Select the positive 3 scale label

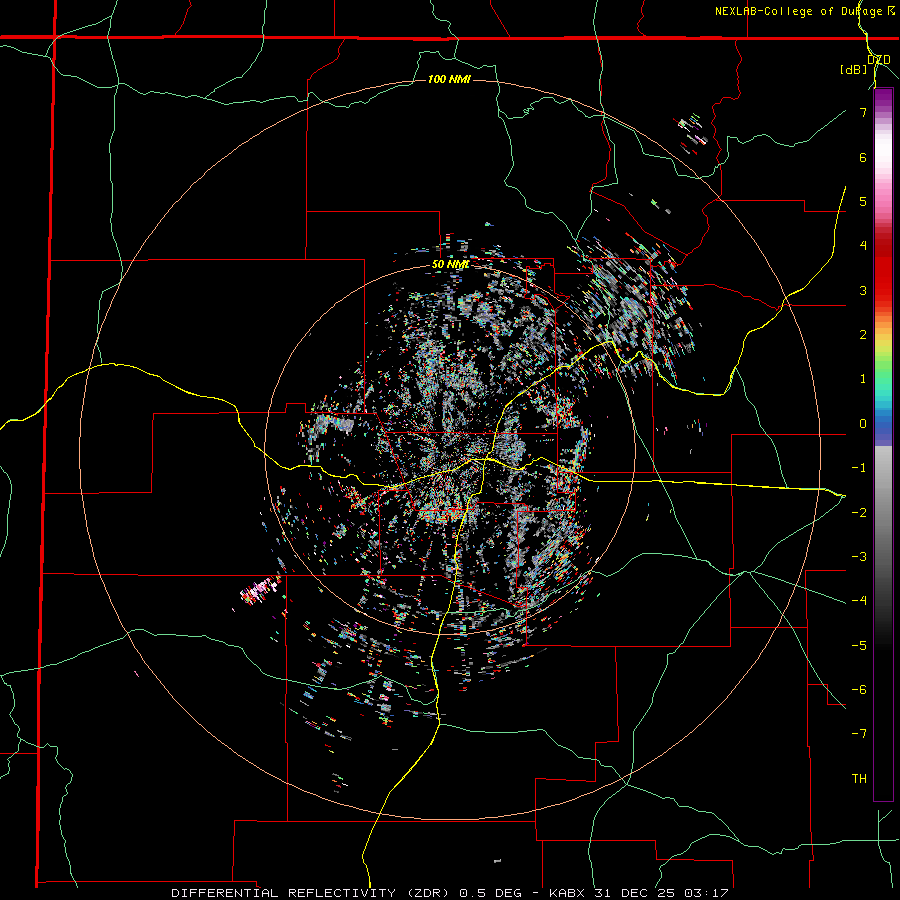(863, 290)
